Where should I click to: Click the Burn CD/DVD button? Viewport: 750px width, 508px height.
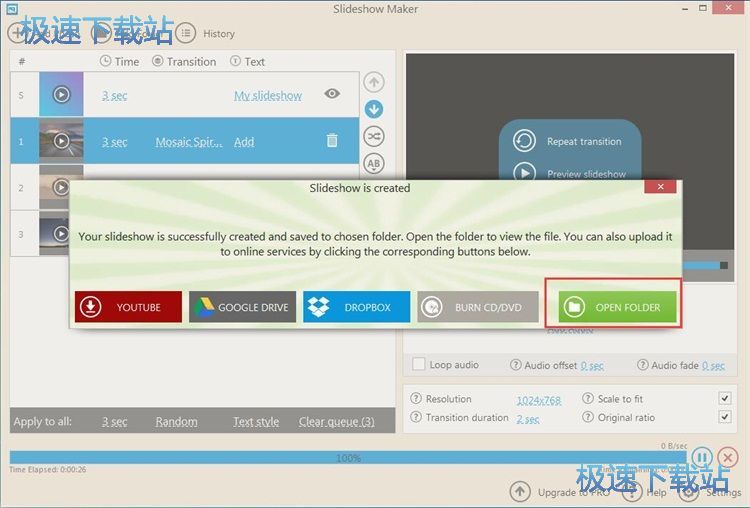(x=478, y=307)
